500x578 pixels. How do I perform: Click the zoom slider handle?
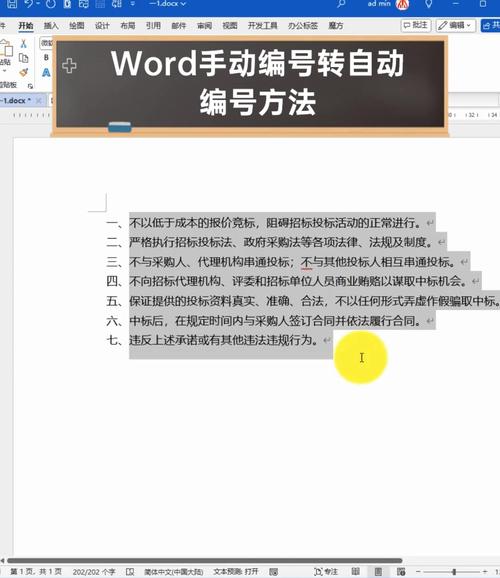454,571
